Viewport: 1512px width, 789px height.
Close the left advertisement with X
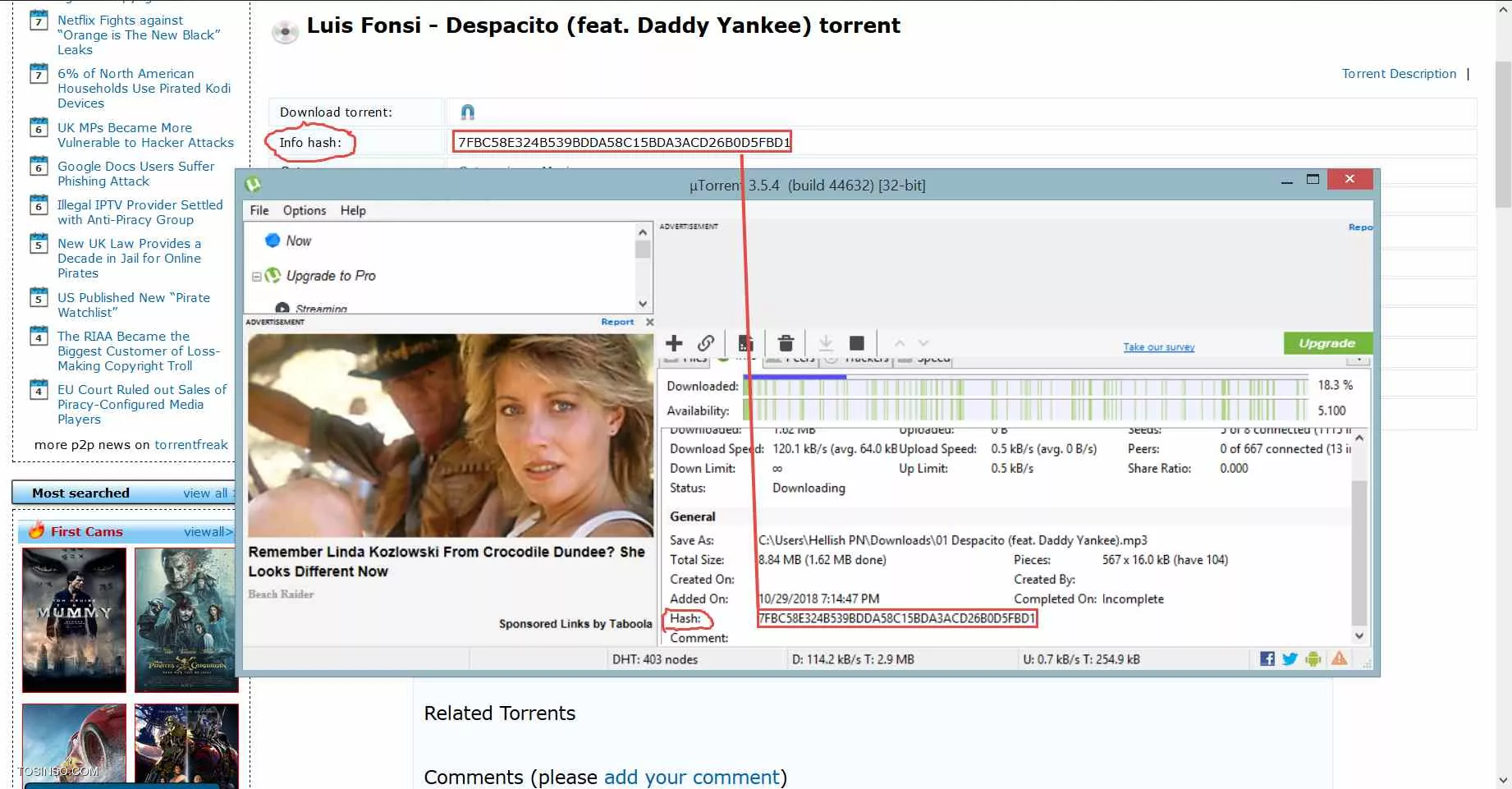click(x=649, y=322)
